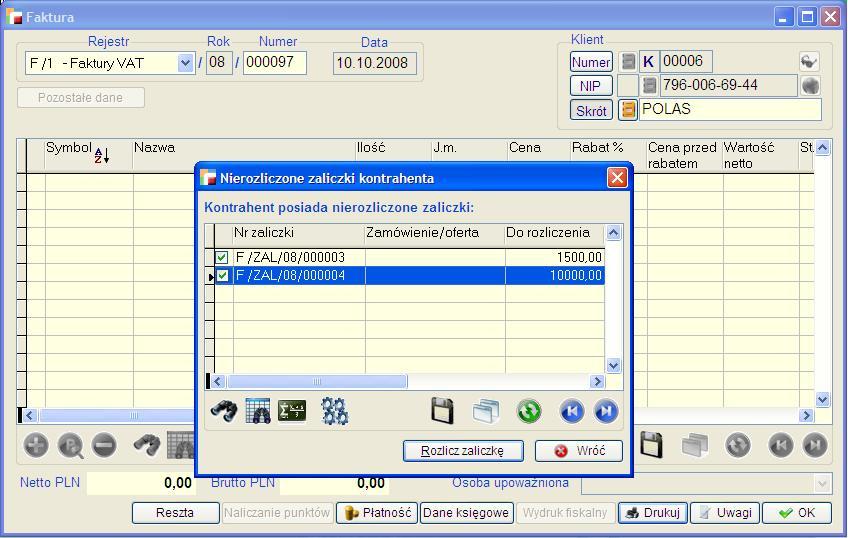Click the green refresh icon in the dialog
Screen dimensions: 848x538
(x=529, y=411)
